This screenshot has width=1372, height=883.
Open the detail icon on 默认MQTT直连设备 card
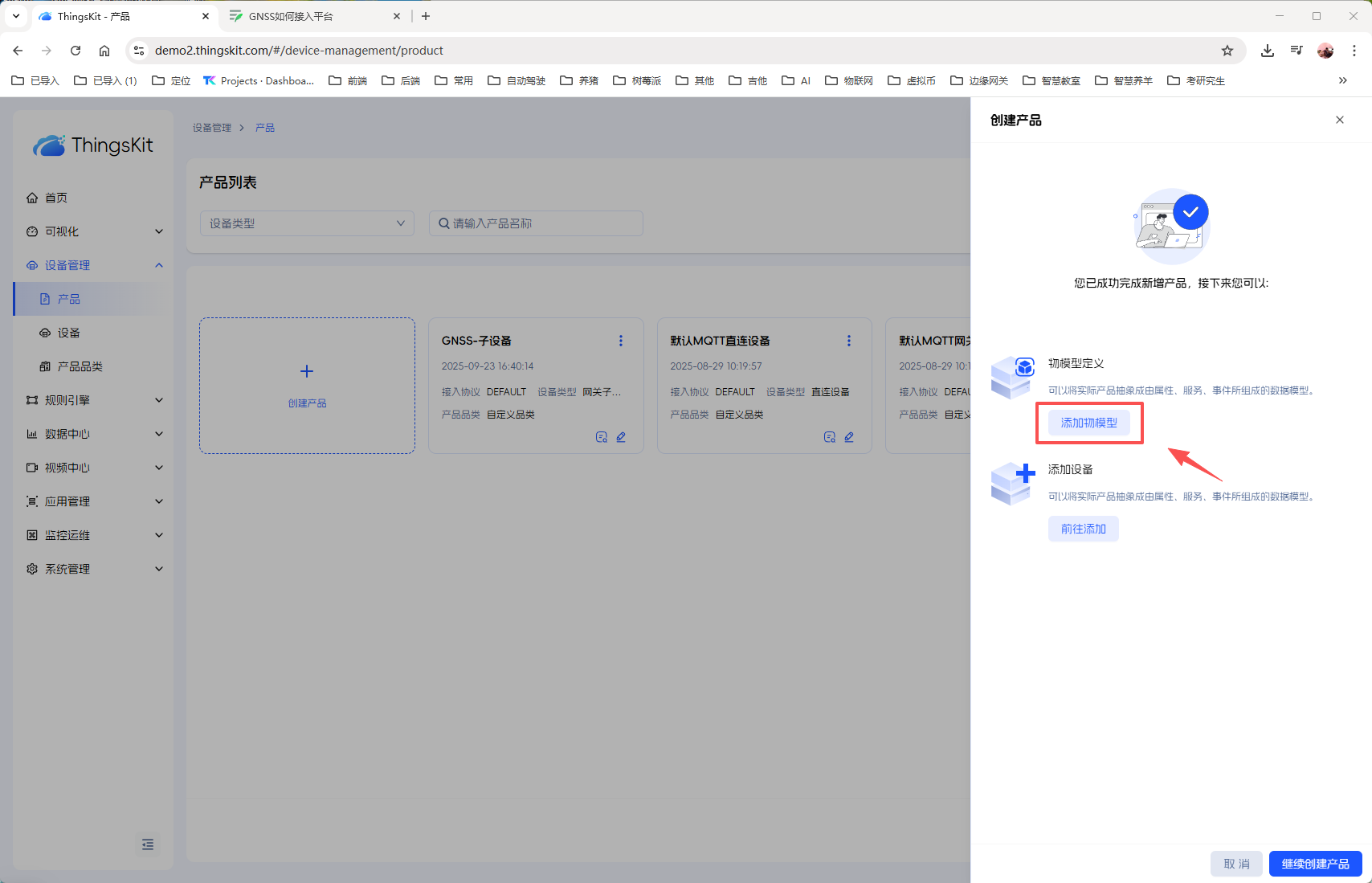click(x=829, y=437)
